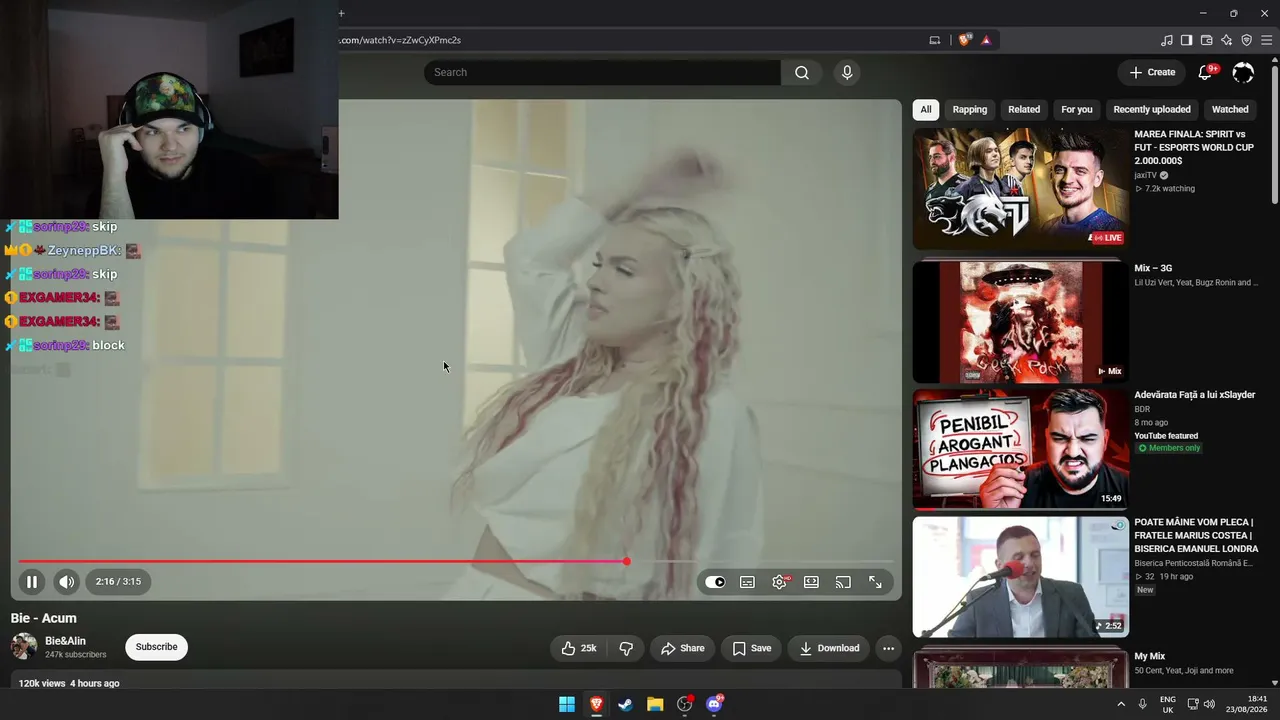This screenshot has width=1280, height=720.
Task: Search with voice microphone
Action: 847,72
